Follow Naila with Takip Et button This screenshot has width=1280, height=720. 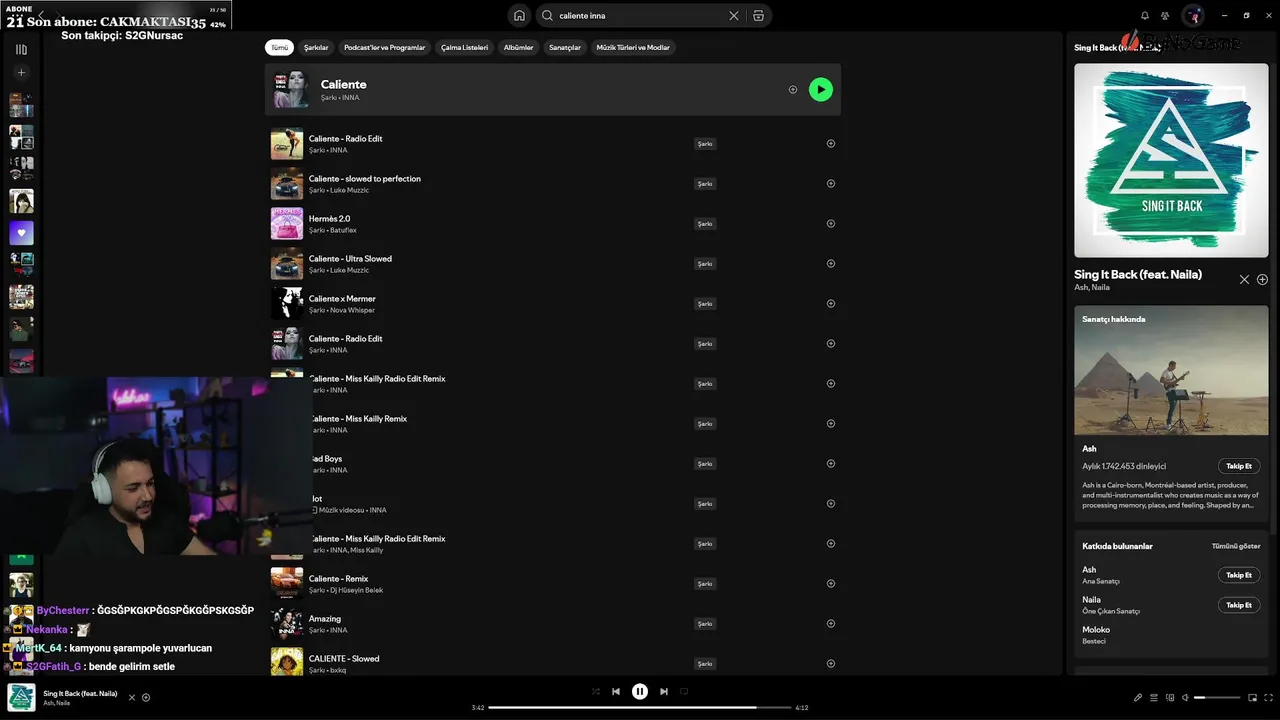pyautogui.click(x=1239, y=605)
